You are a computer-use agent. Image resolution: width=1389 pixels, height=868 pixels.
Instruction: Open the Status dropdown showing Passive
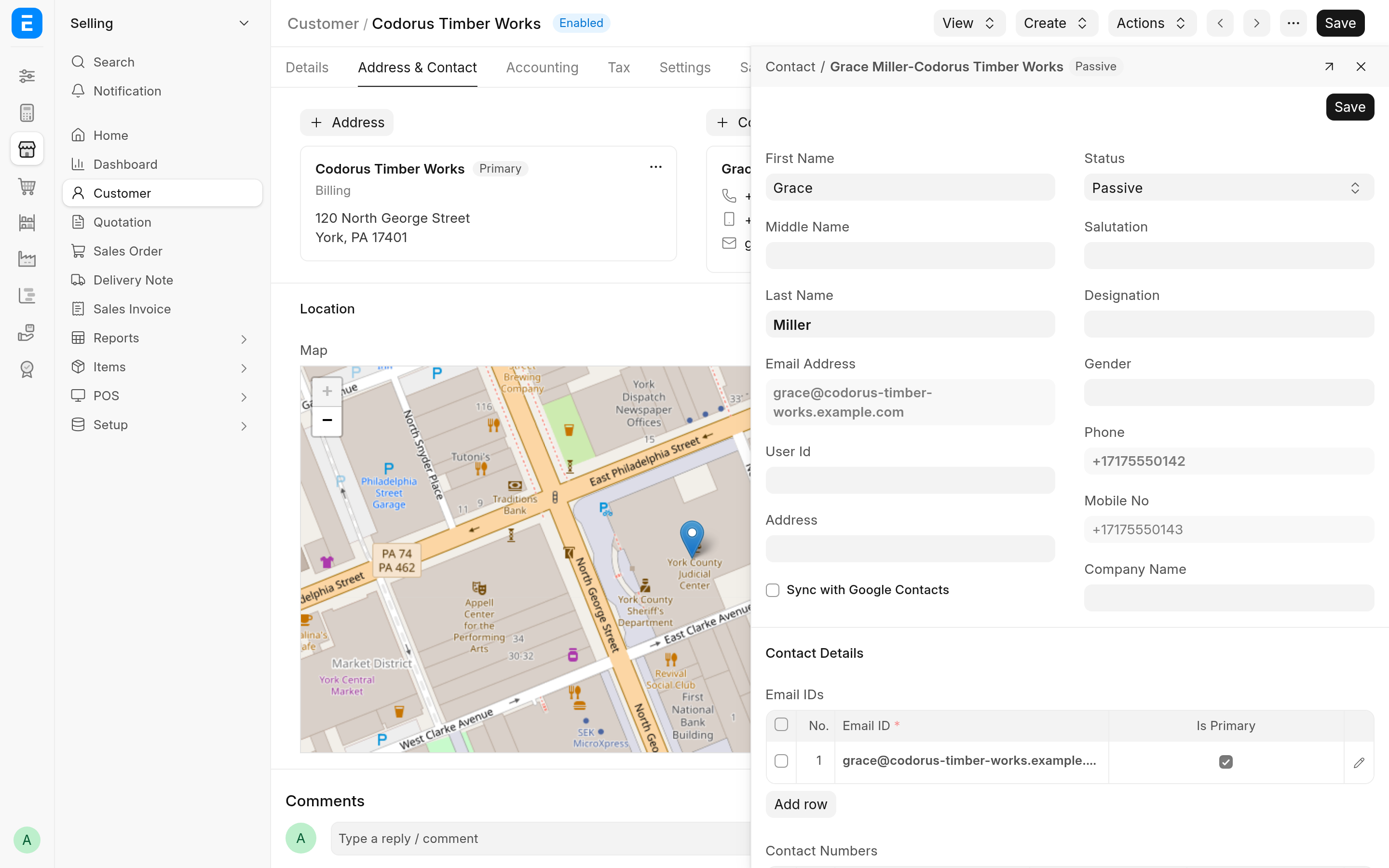1229,188
